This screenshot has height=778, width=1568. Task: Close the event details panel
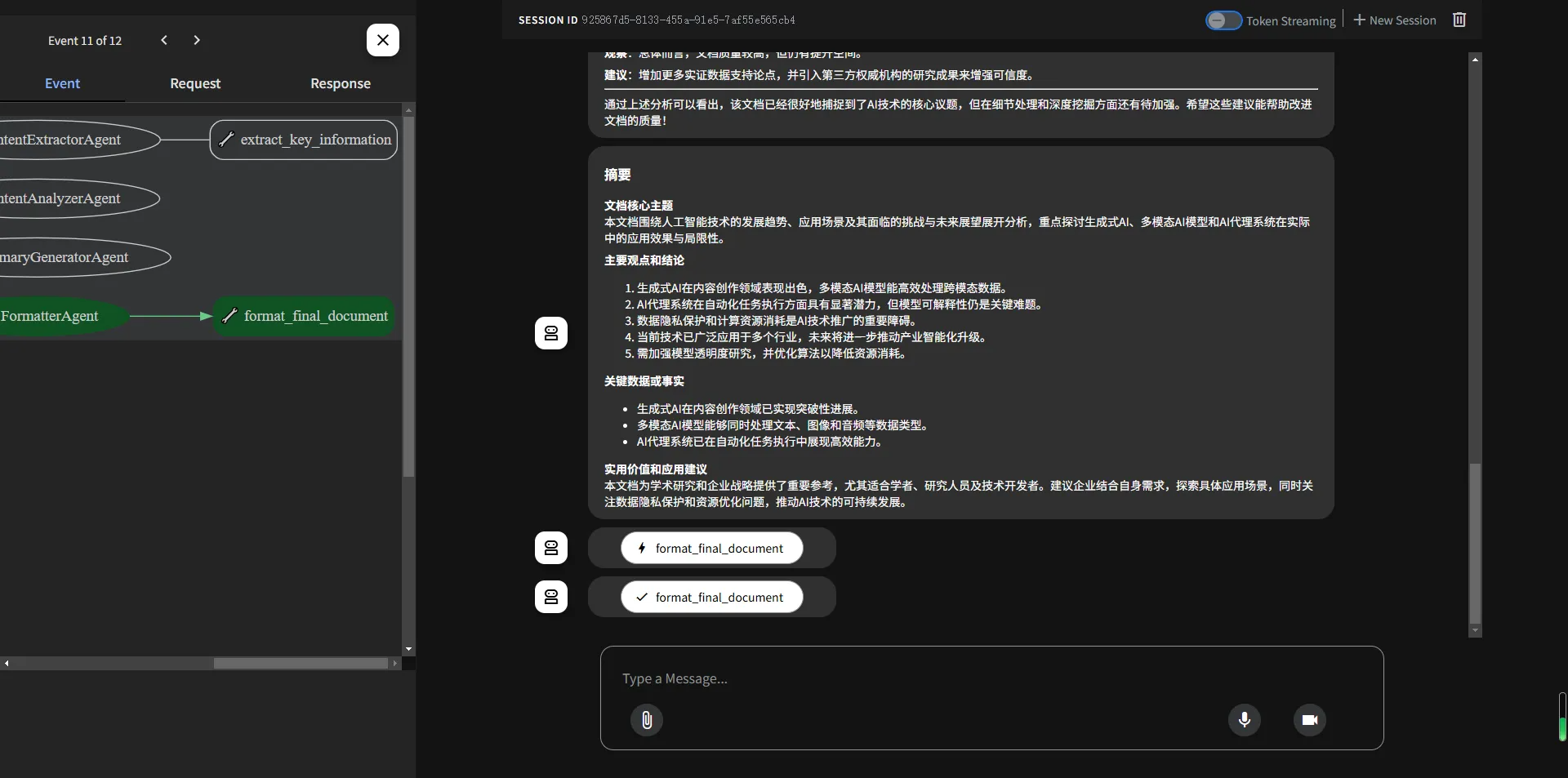click(383, 40)
